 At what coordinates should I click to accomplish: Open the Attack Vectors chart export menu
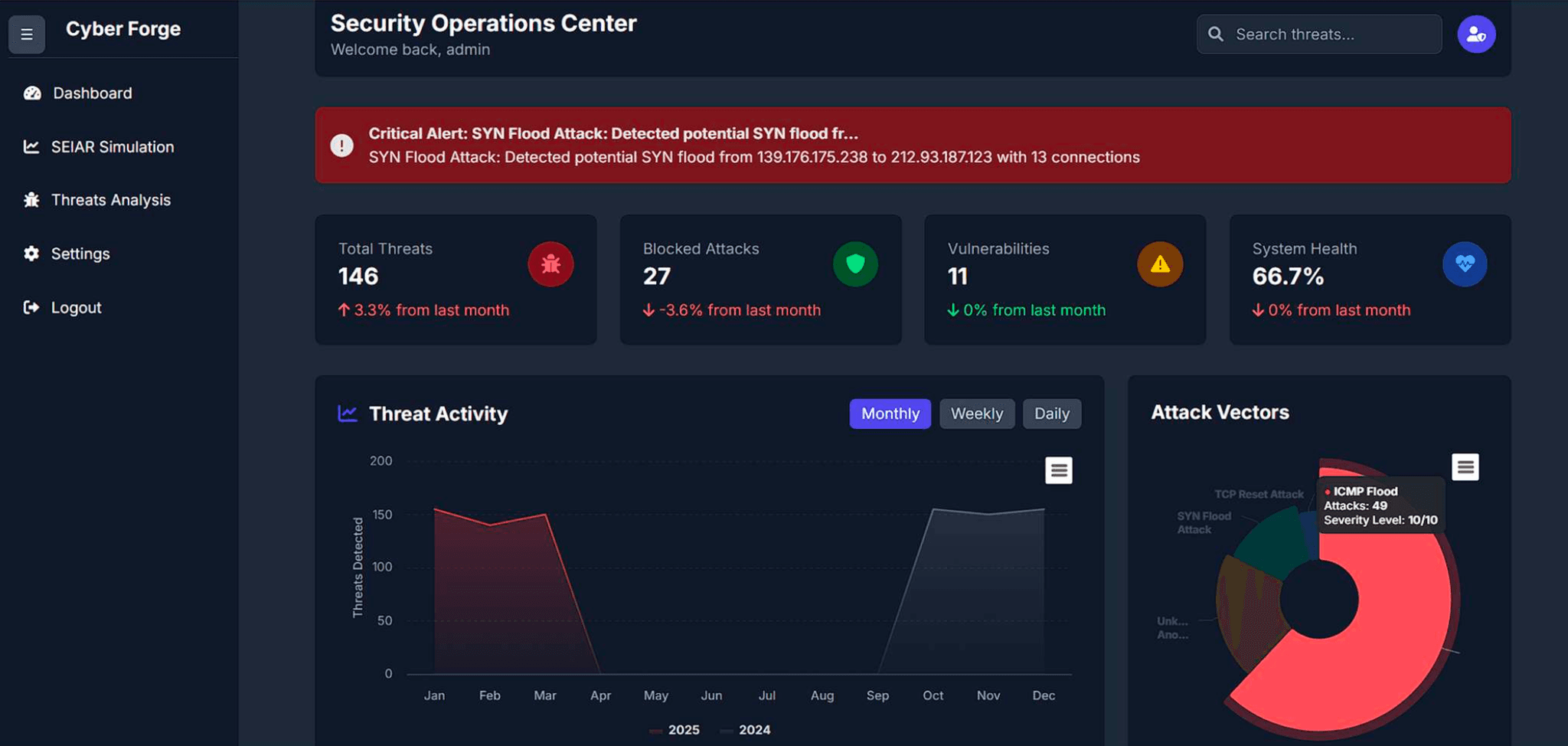coord(1465,467)
